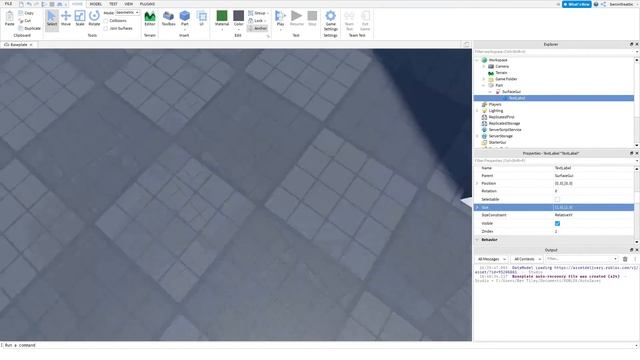Activate the Move tool
Image resolution: width=640 pixels, height=360 pixels.
click(x=66, y=19)
